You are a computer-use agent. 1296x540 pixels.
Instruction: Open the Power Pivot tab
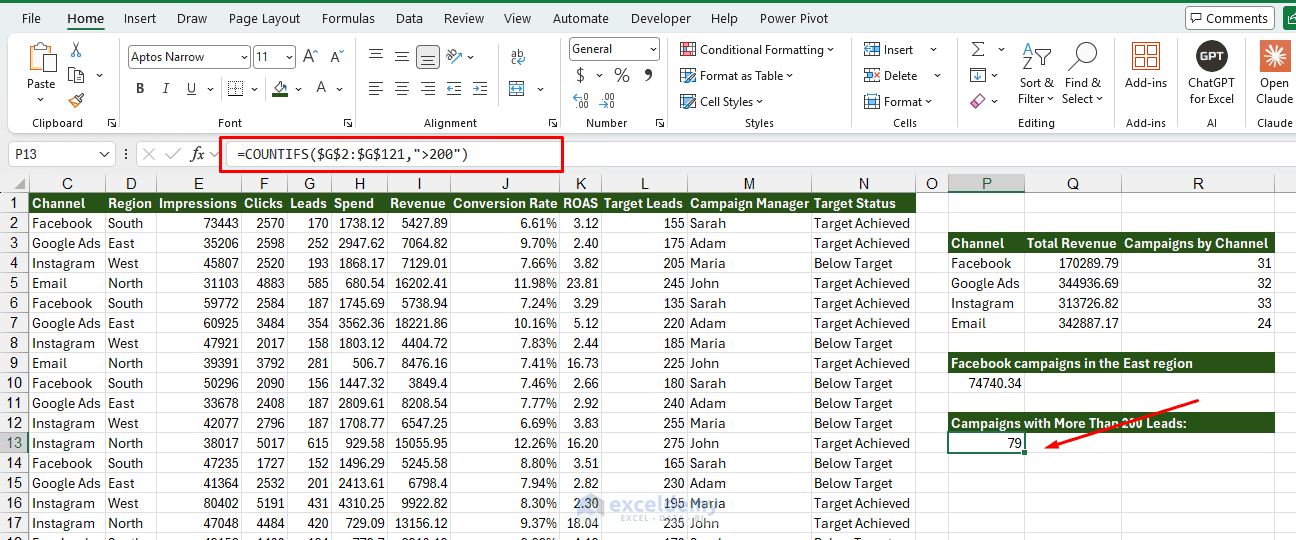(794, 18)
